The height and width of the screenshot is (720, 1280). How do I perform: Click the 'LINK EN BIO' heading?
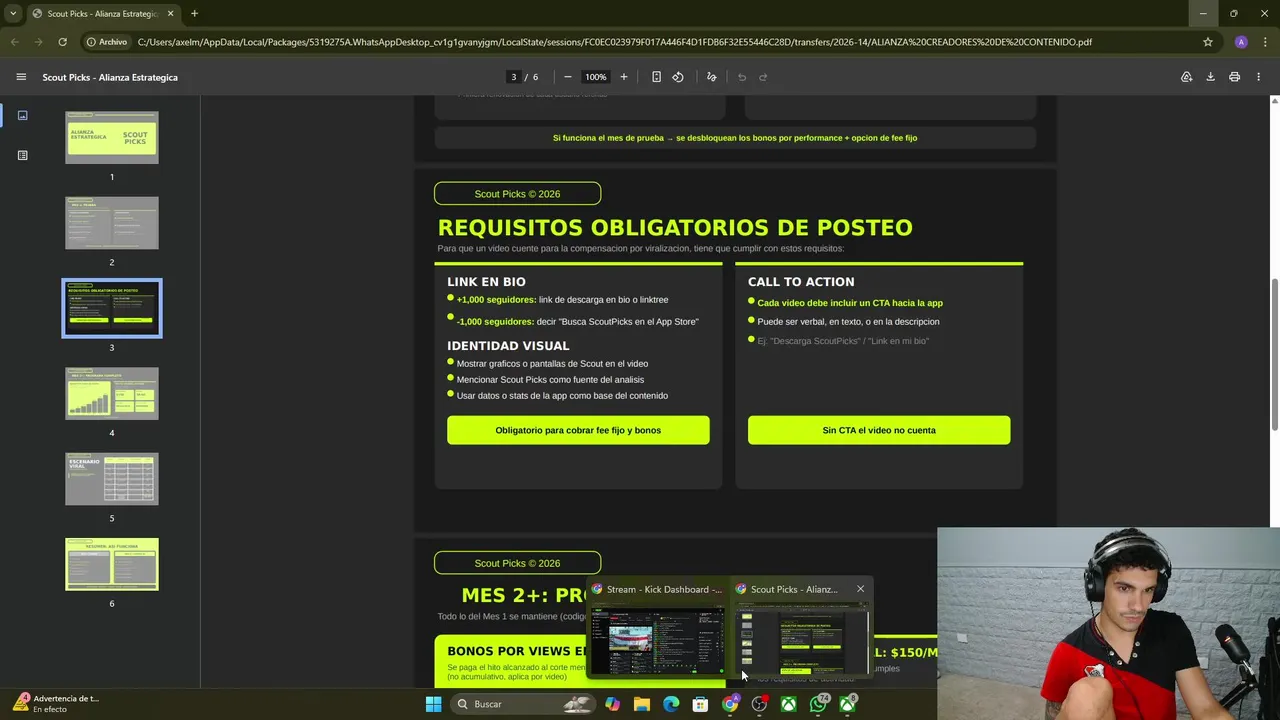(486, 282)
